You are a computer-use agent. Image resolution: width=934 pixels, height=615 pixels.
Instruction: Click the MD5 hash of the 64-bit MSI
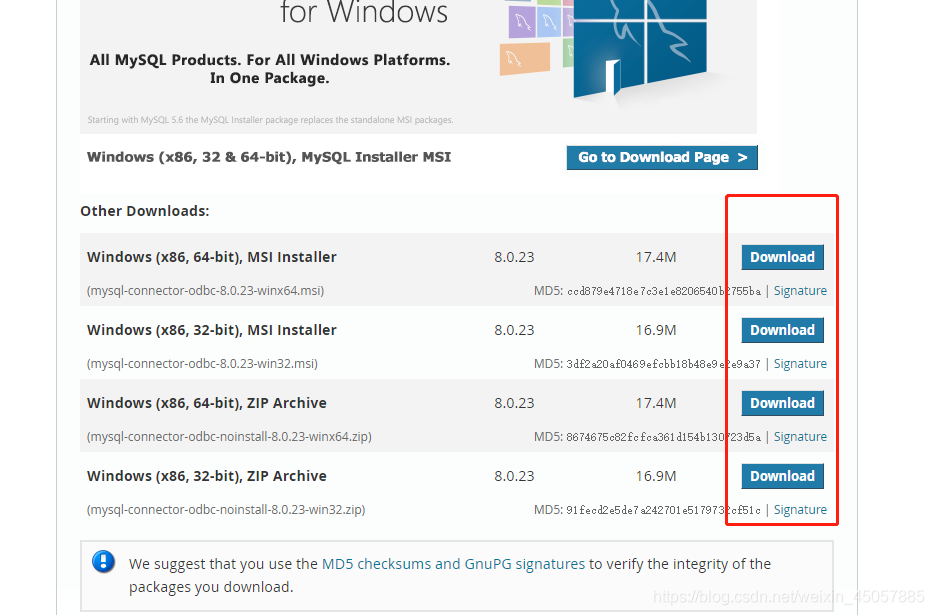point(664,291)
